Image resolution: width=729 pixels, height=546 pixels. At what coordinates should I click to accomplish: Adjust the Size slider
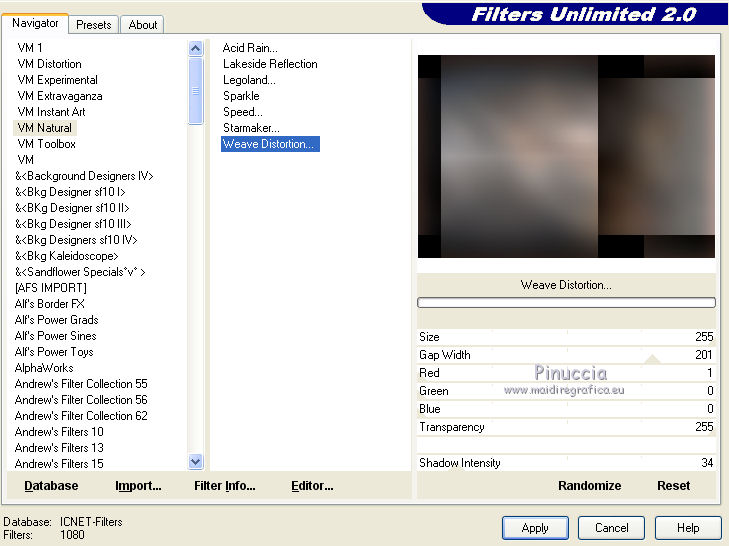(x=566, y=337)
